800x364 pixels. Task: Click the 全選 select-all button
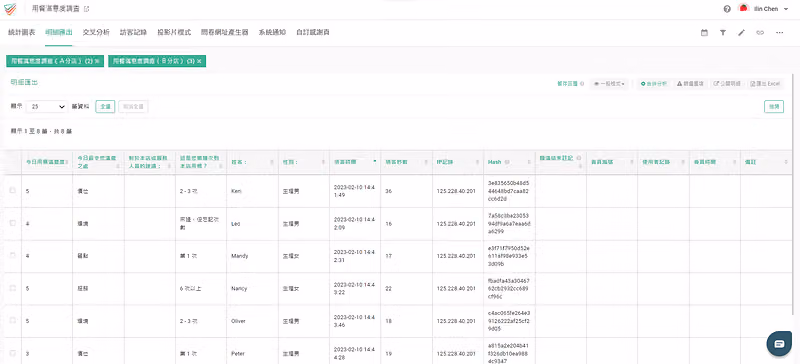tap(105, 107)
